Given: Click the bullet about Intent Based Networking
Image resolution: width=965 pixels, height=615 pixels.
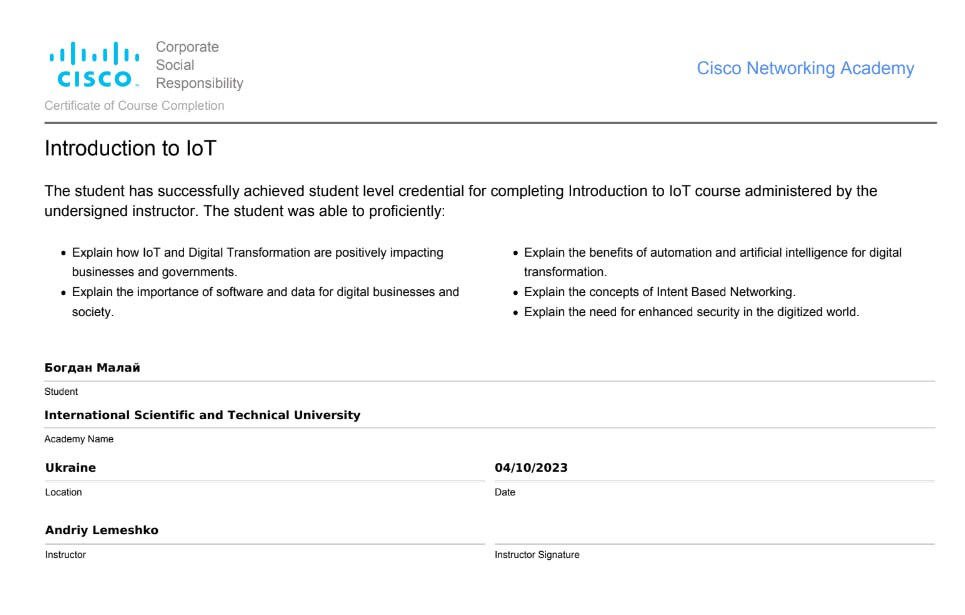Looking at the screenshot, I should click(x=659, y=292).
